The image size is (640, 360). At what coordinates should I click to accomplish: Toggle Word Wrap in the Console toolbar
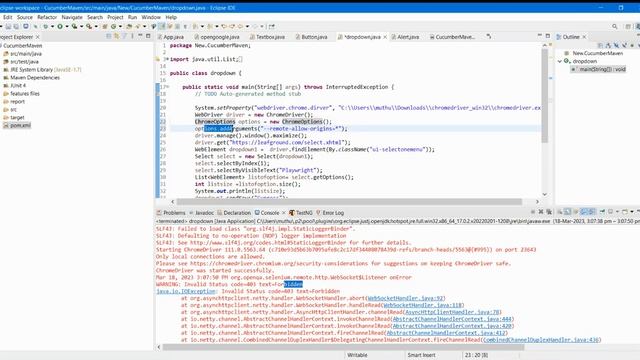click(x=576, y=212)
